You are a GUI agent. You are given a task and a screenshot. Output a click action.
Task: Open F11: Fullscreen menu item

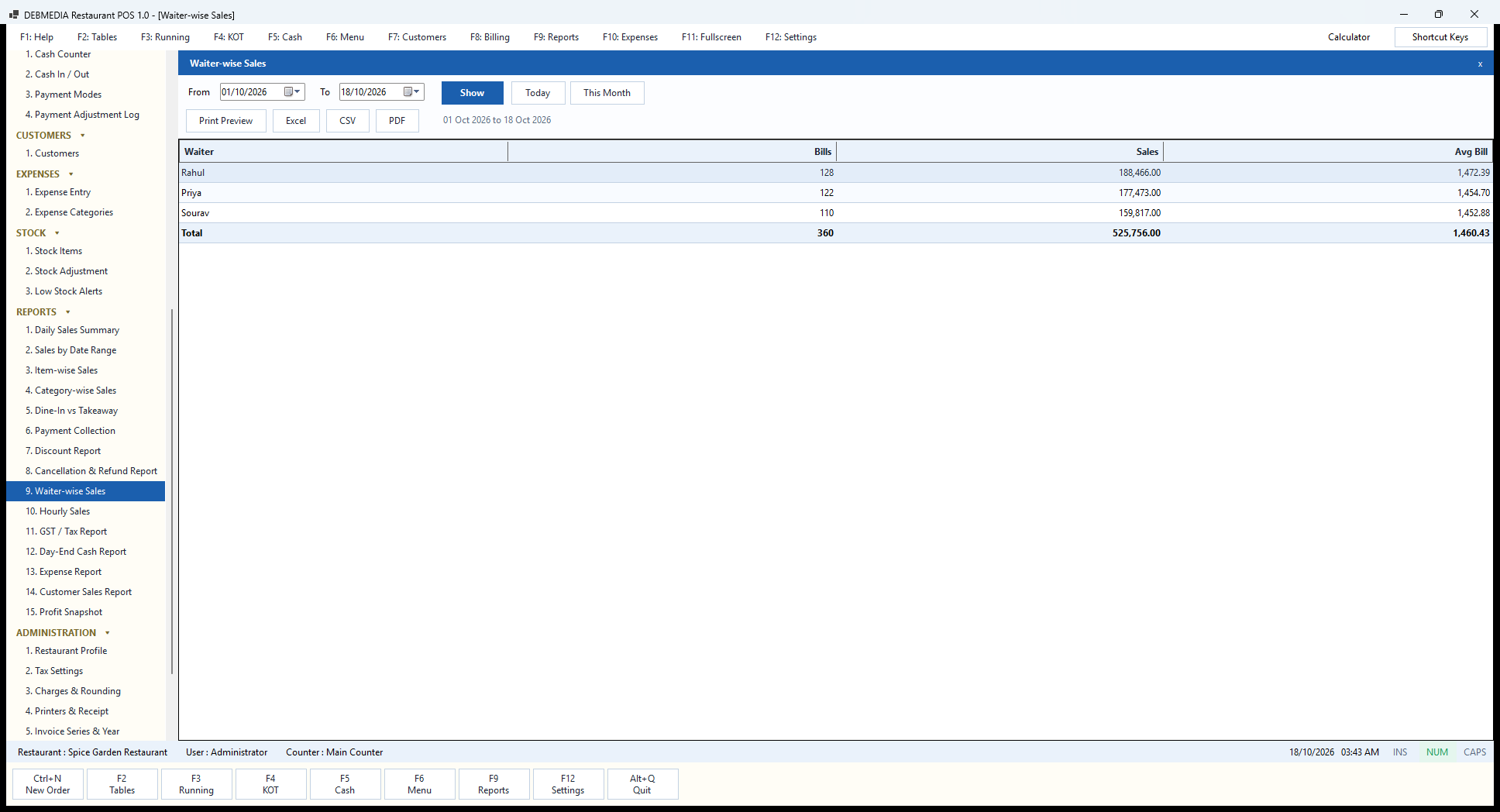pos(711,37)
